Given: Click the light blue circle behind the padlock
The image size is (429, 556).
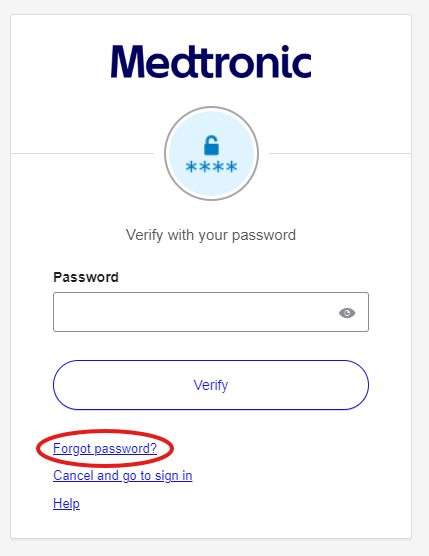Looking at the screenshot, I should click(211, 154).
